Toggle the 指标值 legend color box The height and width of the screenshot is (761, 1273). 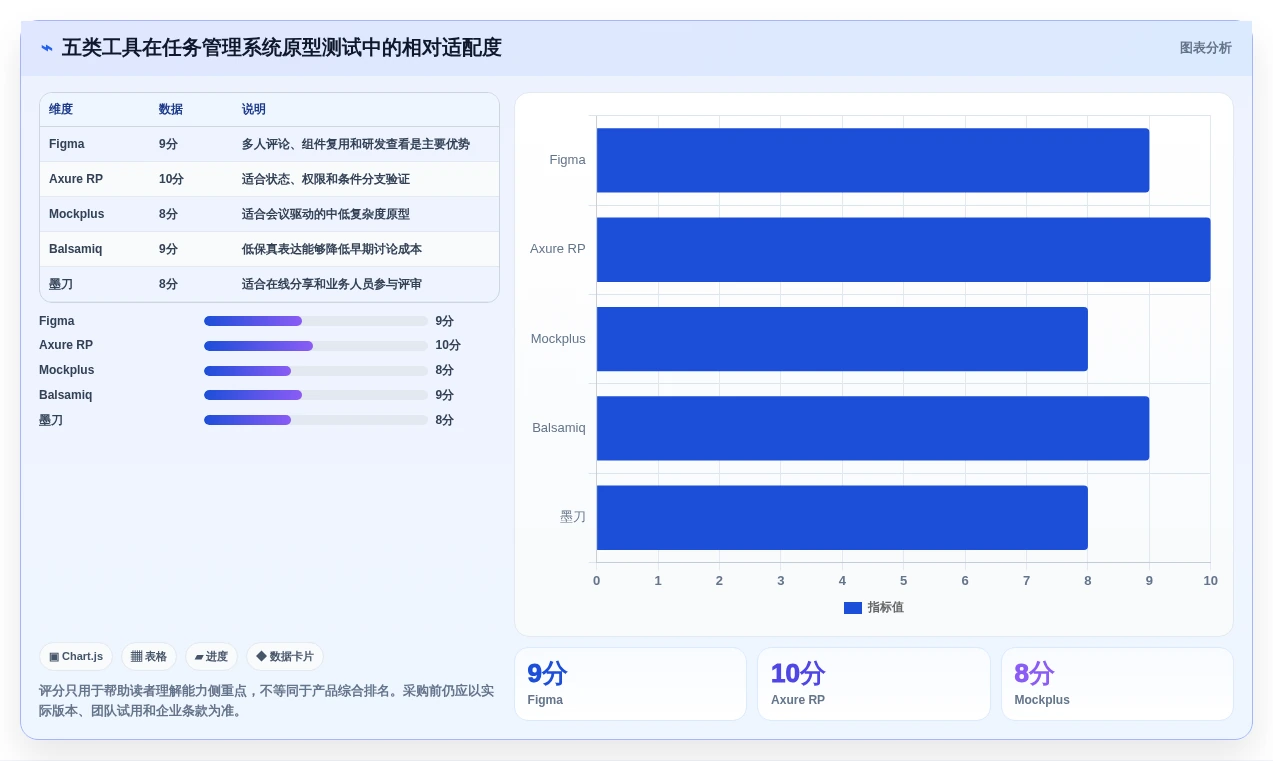pyautogui.click(x=853, y=608)
